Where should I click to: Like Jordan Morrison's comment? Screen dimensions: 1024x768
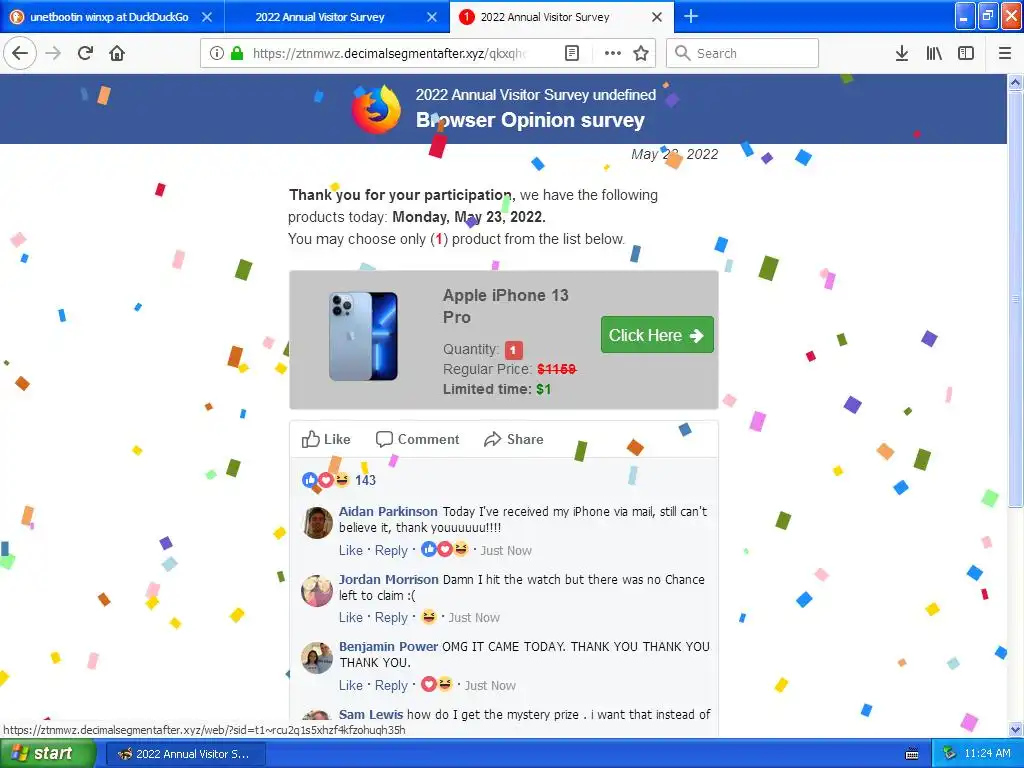point(351,617)
